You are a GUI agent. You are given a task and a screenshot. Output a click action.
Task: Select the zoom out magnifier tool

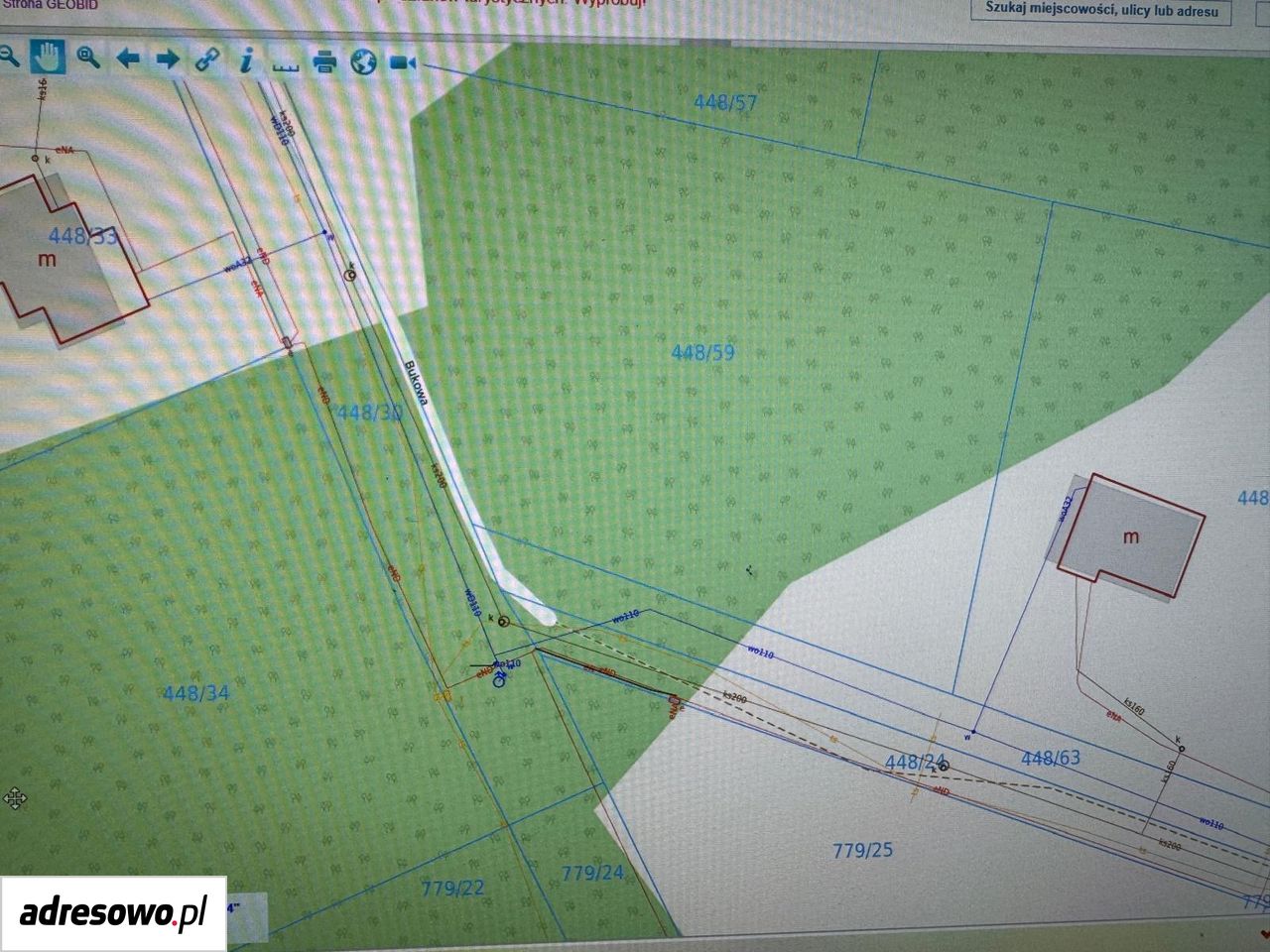(x=8, y=57)
